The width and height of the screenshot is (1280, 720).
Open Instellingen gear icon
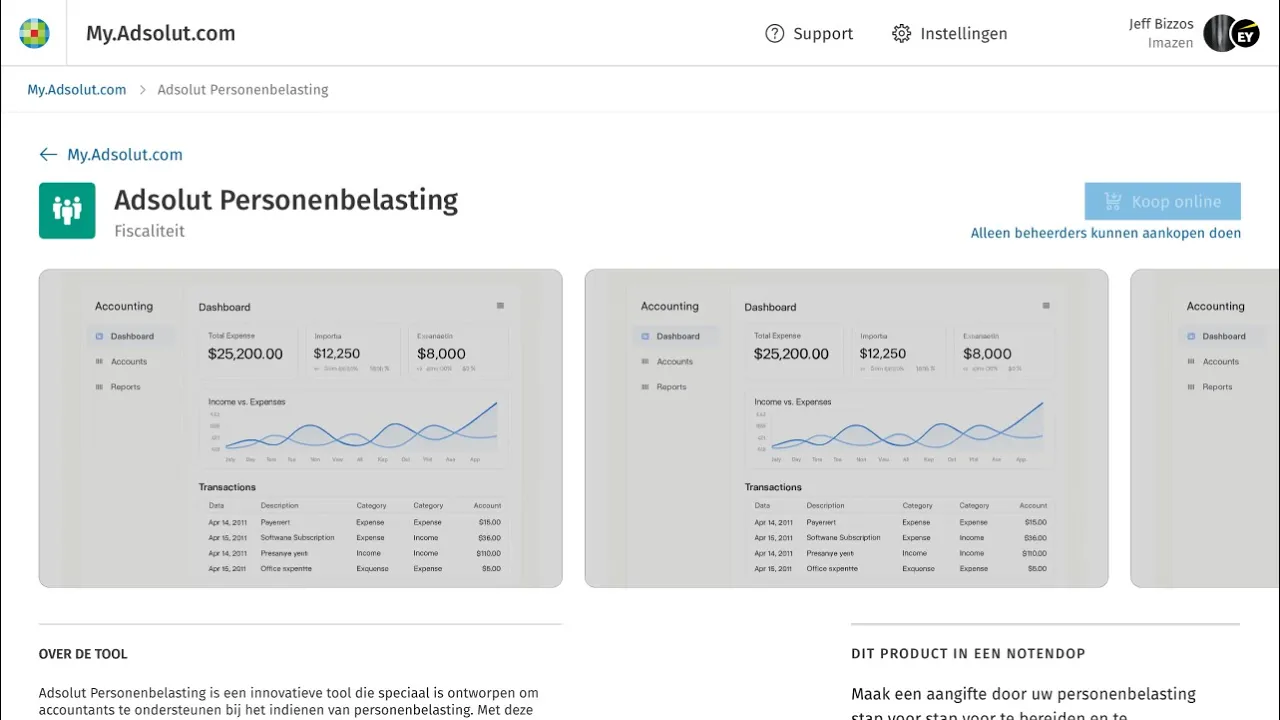coord(901,33)
